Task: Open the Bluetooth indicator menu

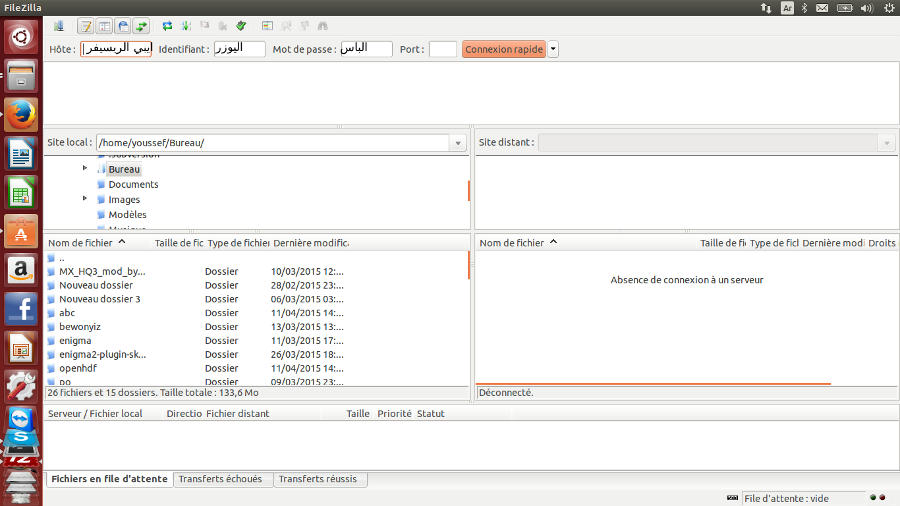Action: (x=804, y=7)
